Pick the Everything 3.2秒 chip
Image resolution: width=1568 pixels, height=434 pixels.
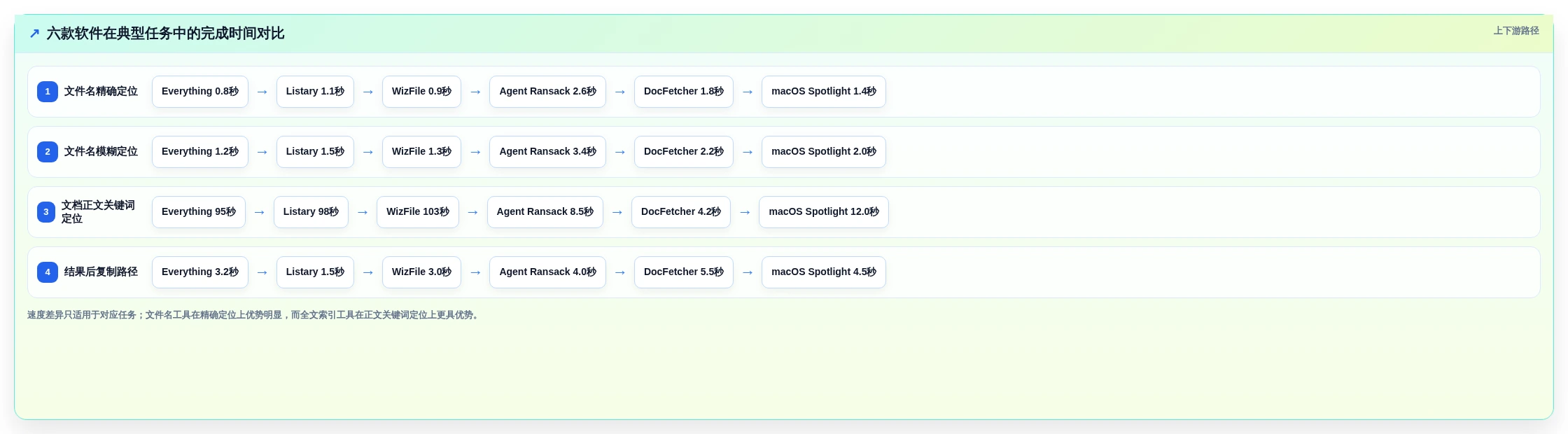[x=200, y=272]
